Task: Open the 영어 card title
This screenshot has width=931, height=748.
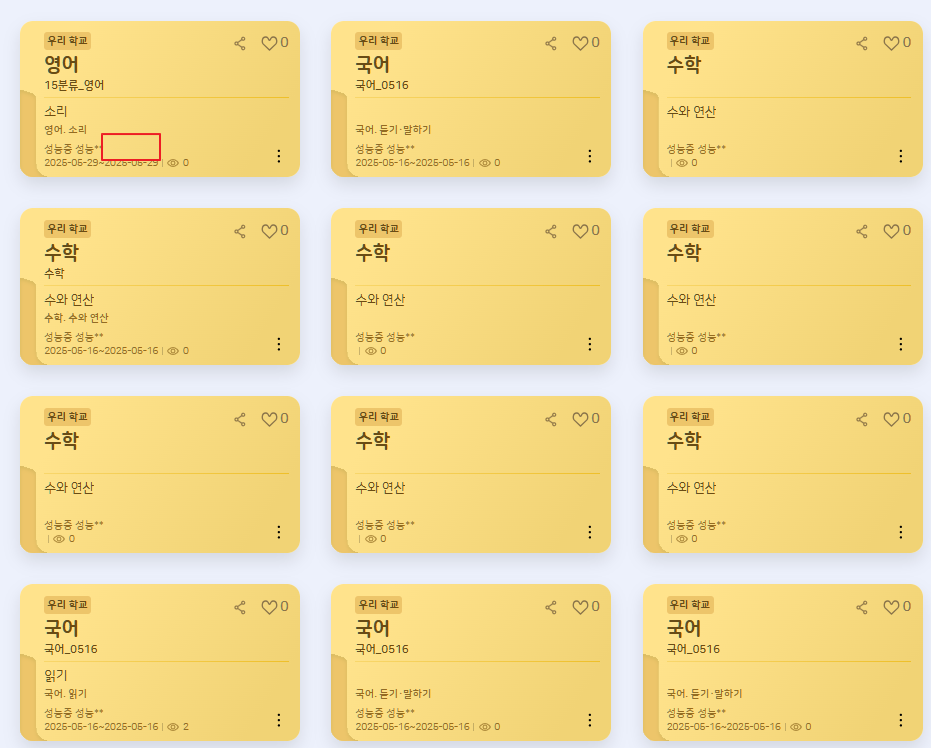Action: coord(62,65)
